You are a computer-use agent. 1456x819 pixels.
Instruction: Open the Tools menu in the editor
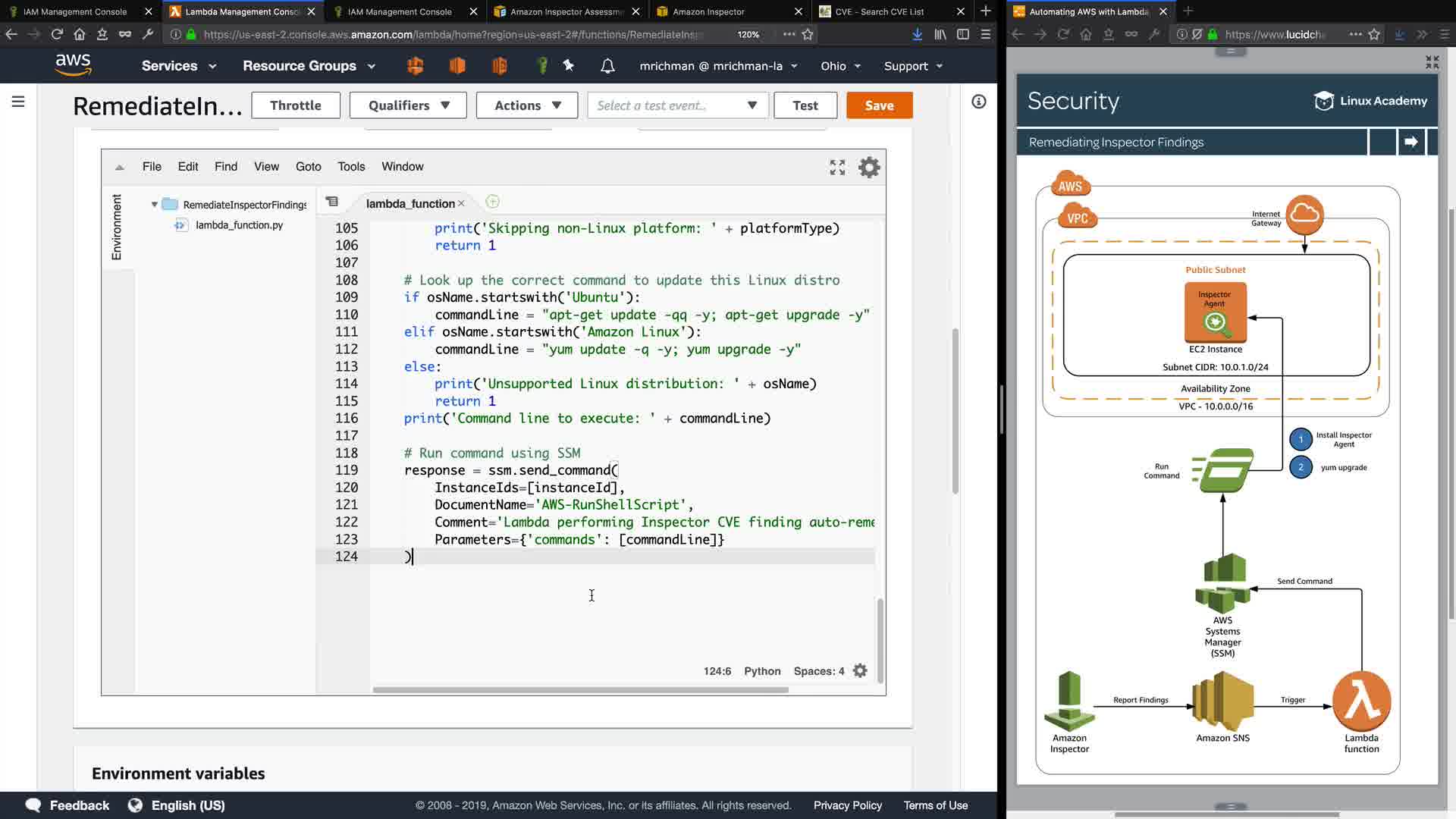(351, 166)
